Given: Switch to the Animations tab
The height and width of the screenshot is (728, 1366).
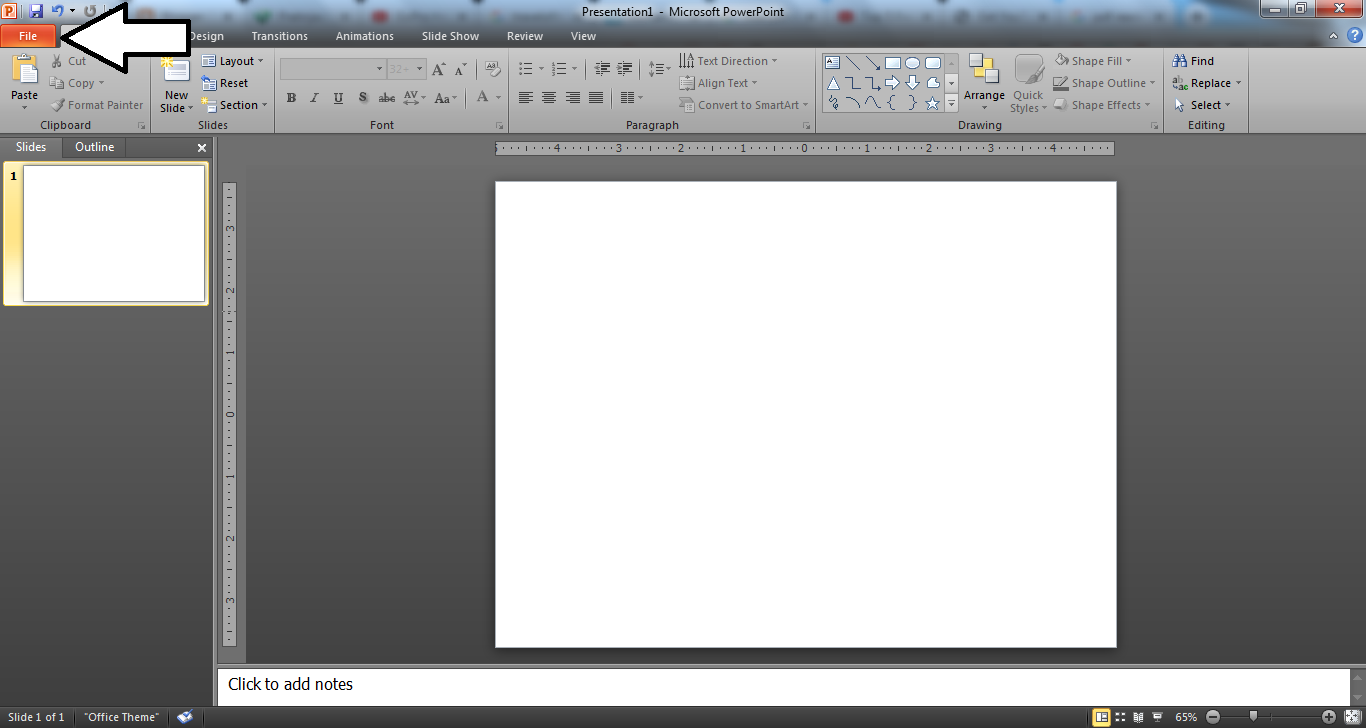Looking at the screenshot, I should tap(365, 36).
